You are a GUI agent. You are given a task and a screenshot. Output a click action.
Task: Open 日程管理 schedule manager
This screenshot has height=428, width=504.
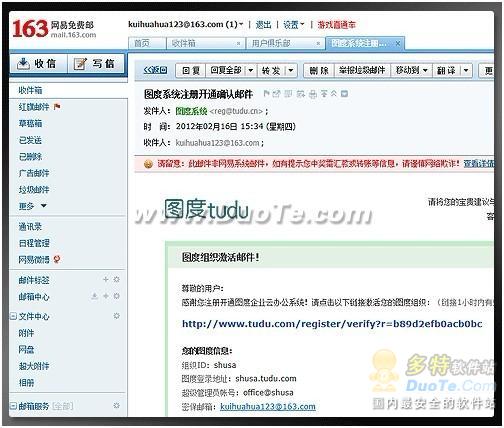(x=34, y=243)
